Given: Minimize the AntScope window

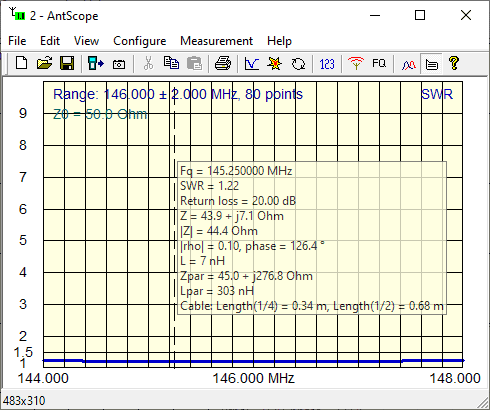Looking at the screenshot, I should tap(375, 15).
